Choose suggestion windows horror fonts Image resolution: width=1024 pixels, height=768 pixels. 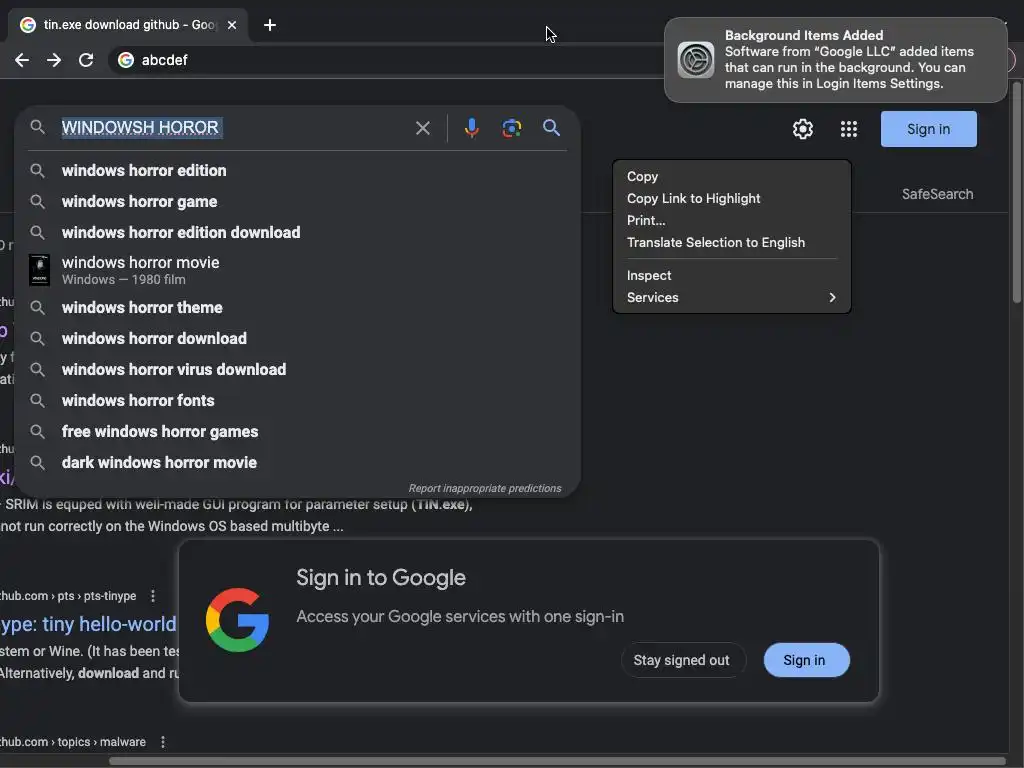point(297,400)
